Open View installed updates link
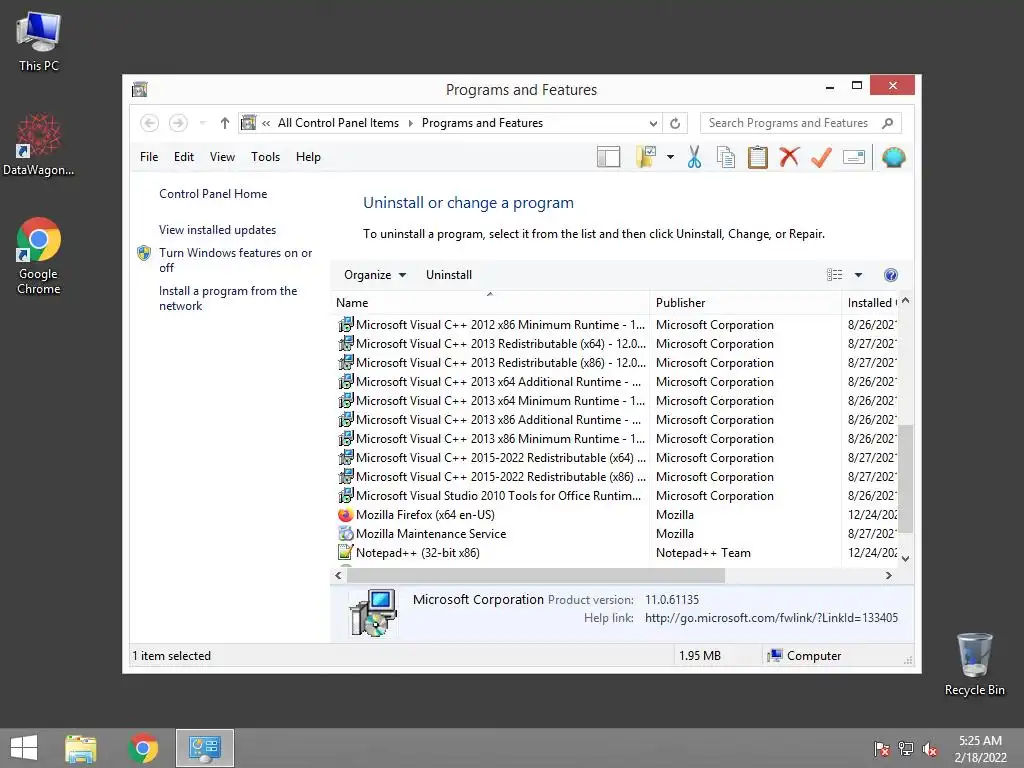The height and width of the screenshot is (768, 1024). coord(217,230)
